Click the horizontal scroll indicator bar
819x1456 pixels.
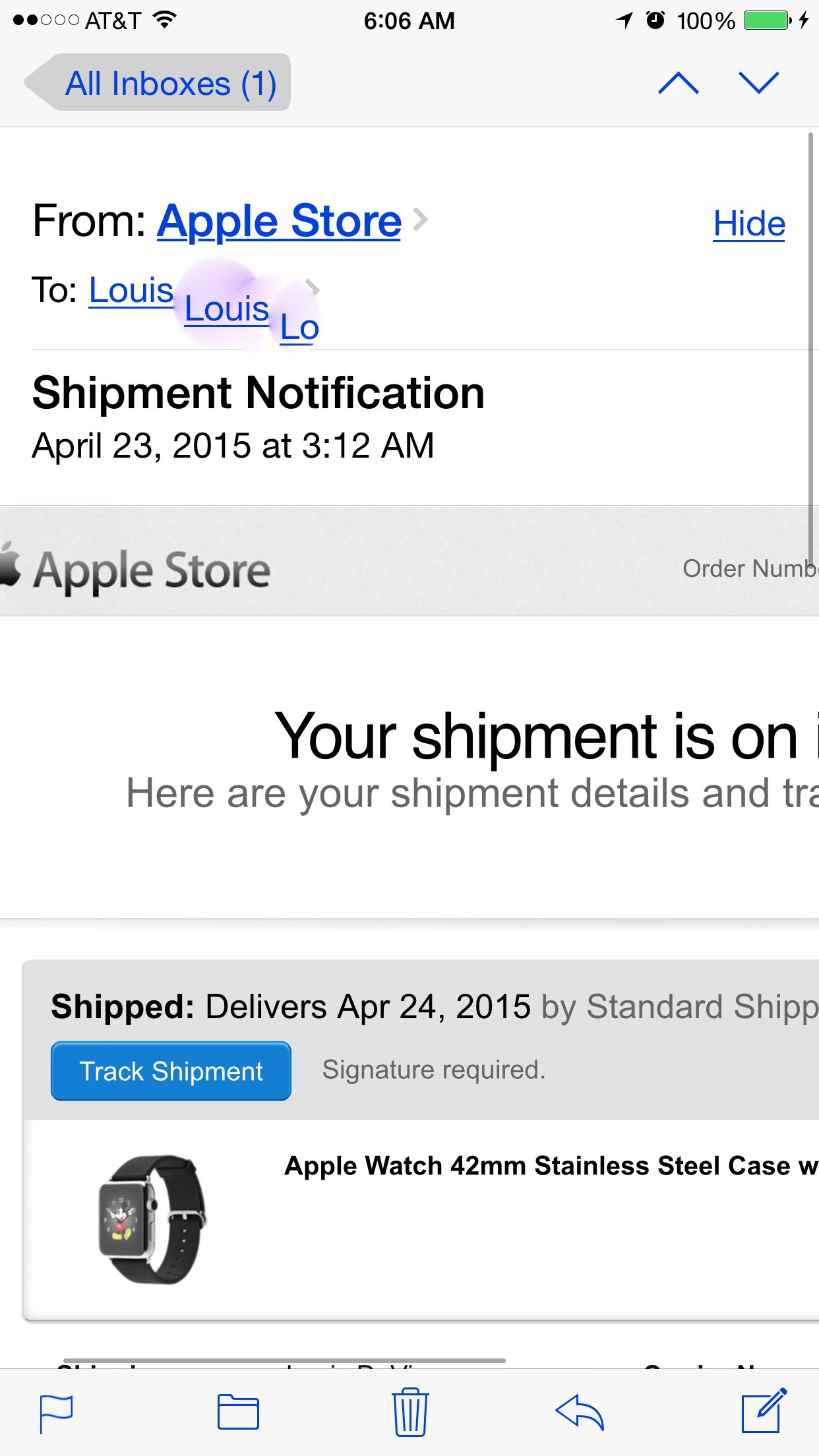(x=284, y=1360)
